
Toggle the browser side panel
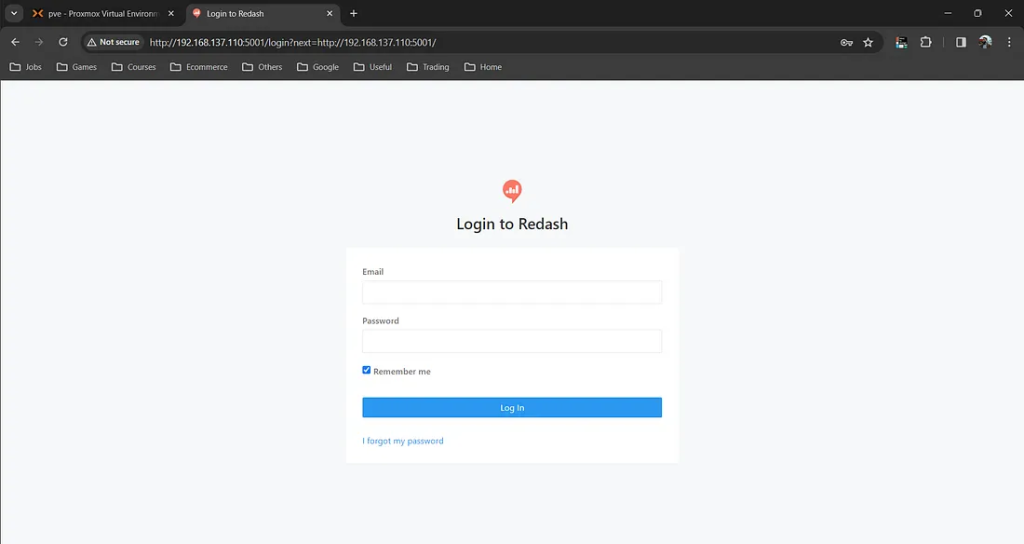(960, 42)
